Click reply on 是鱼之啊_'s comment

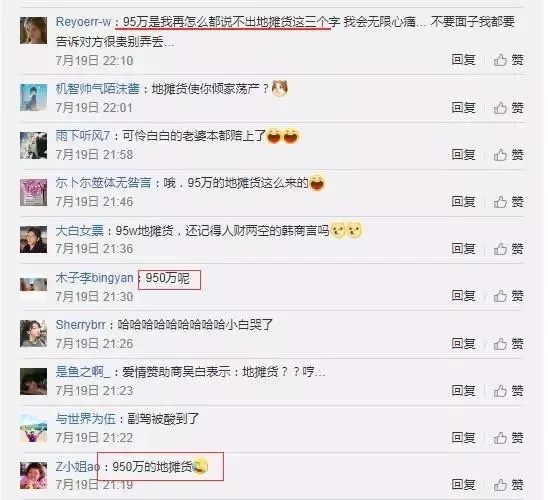pyautogui.click(x=463, y=390)
